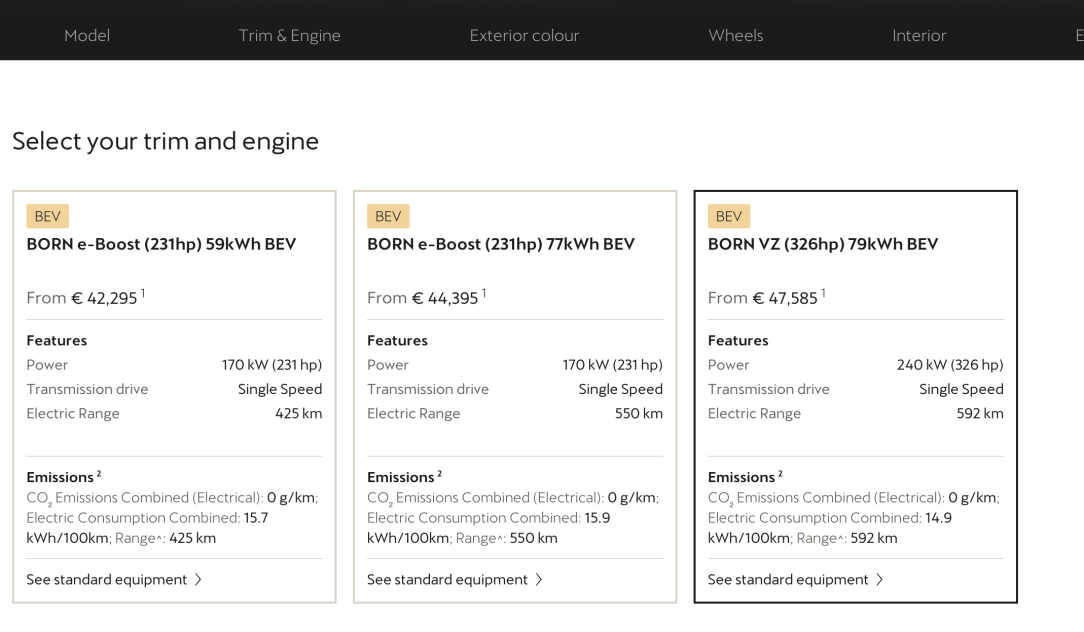The height and width of the screenshot is (632, 1084).
Task: Click emissions text with 14.9 kWh/100km consumption
Action: [x=854, y=518]
